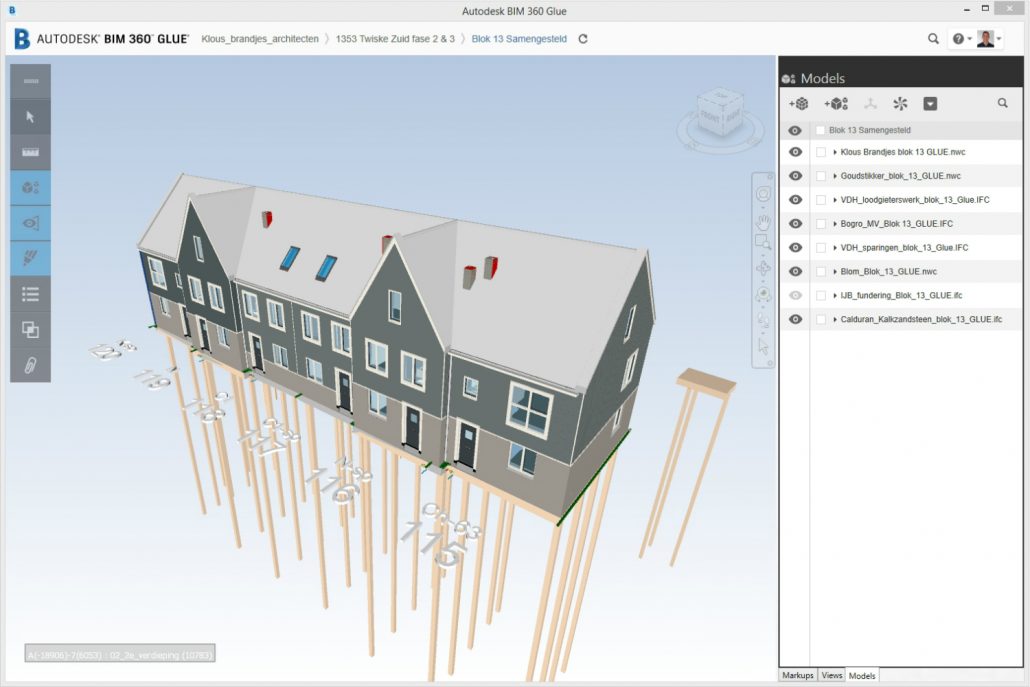Click the Add model cube icon

[799, 104]
